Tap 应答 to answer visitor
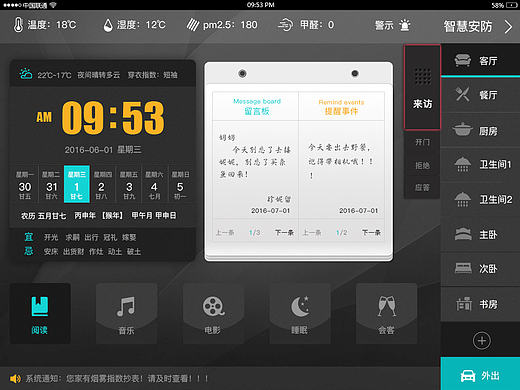 click(422, 188)
